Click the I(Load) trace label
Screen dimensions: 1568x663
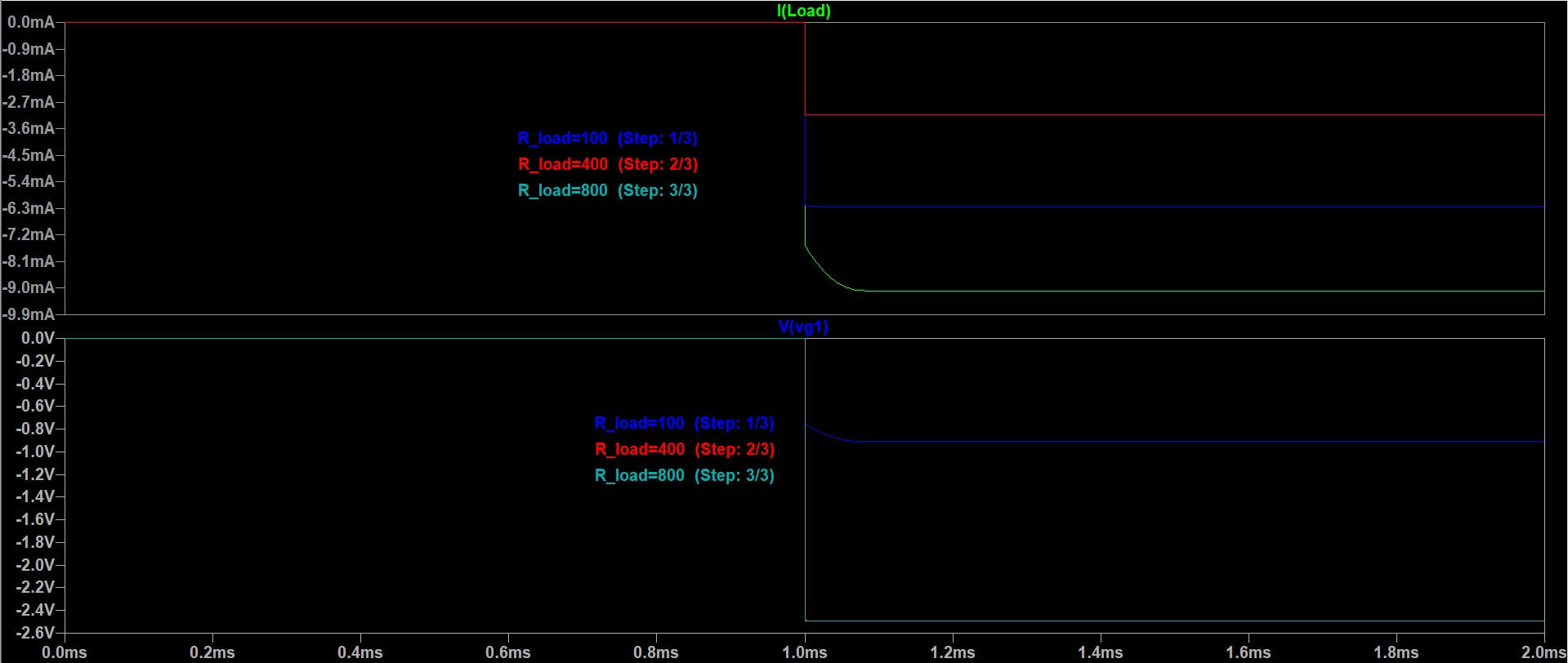[803, 11]
